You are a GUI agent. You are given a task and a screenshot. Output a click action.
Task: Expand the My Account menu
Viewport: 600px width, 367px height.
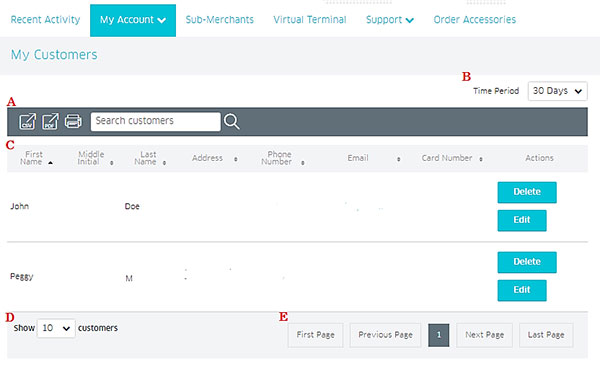[133, 20]
